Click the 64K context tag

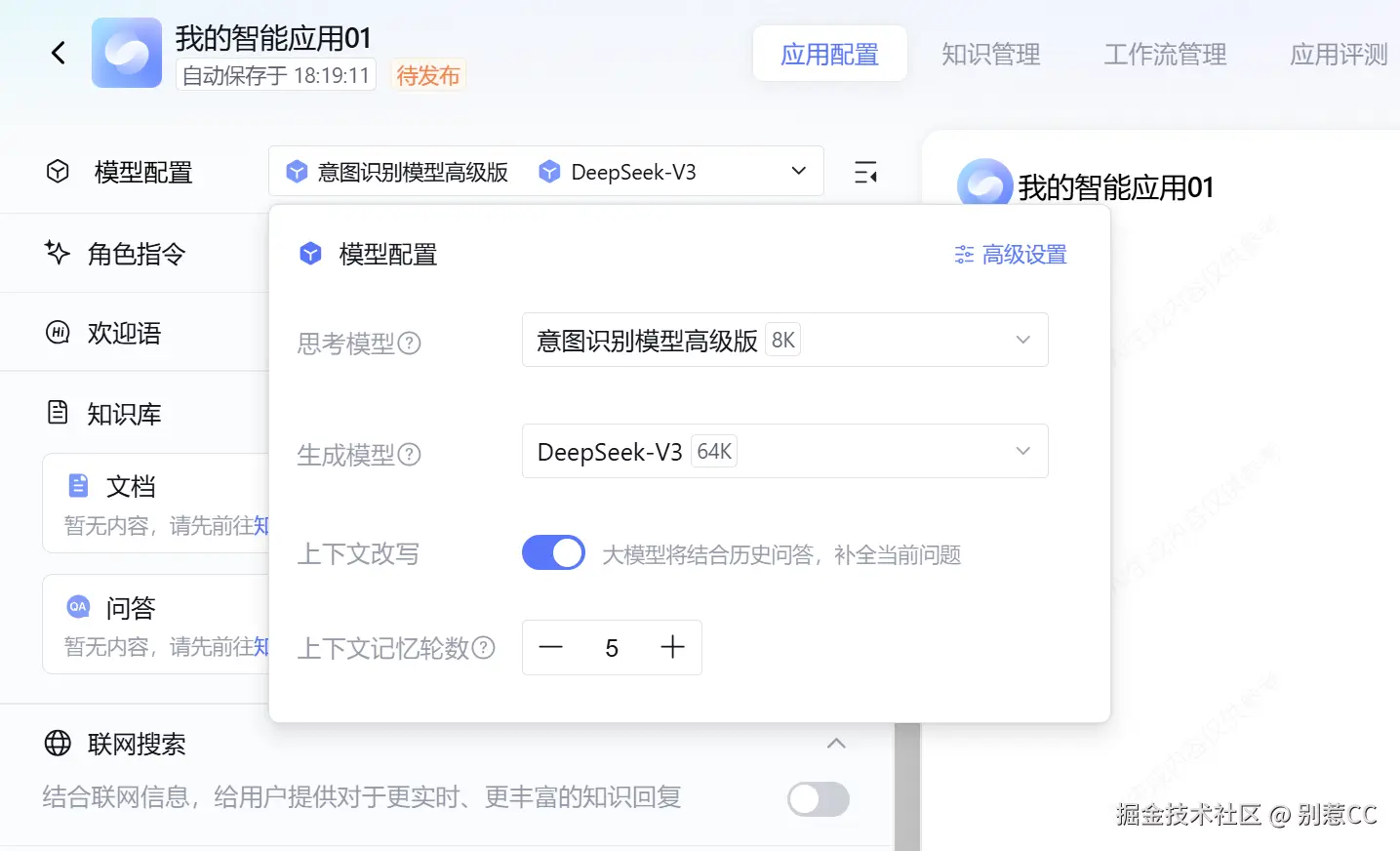click(x=714, y=451)
